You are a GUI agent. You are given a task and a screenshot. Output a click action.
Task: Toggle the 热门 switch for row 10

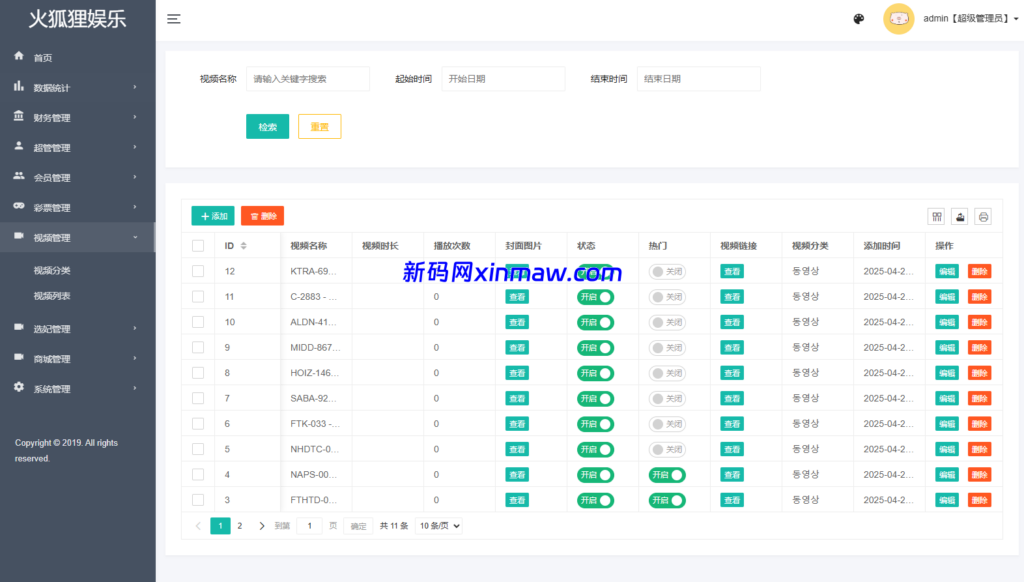tap(667, 323)
